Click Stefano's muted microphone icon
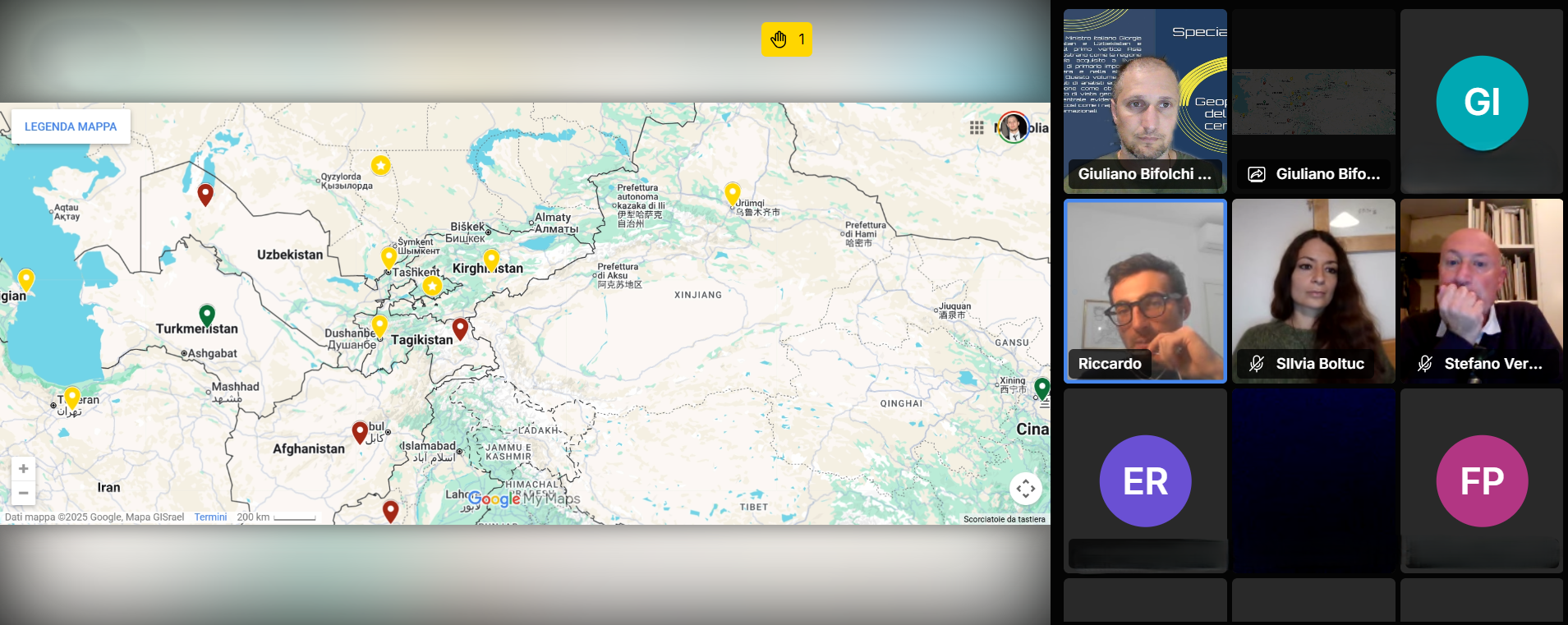This screenshot has width=1568, height=625. pos(1425,364)
